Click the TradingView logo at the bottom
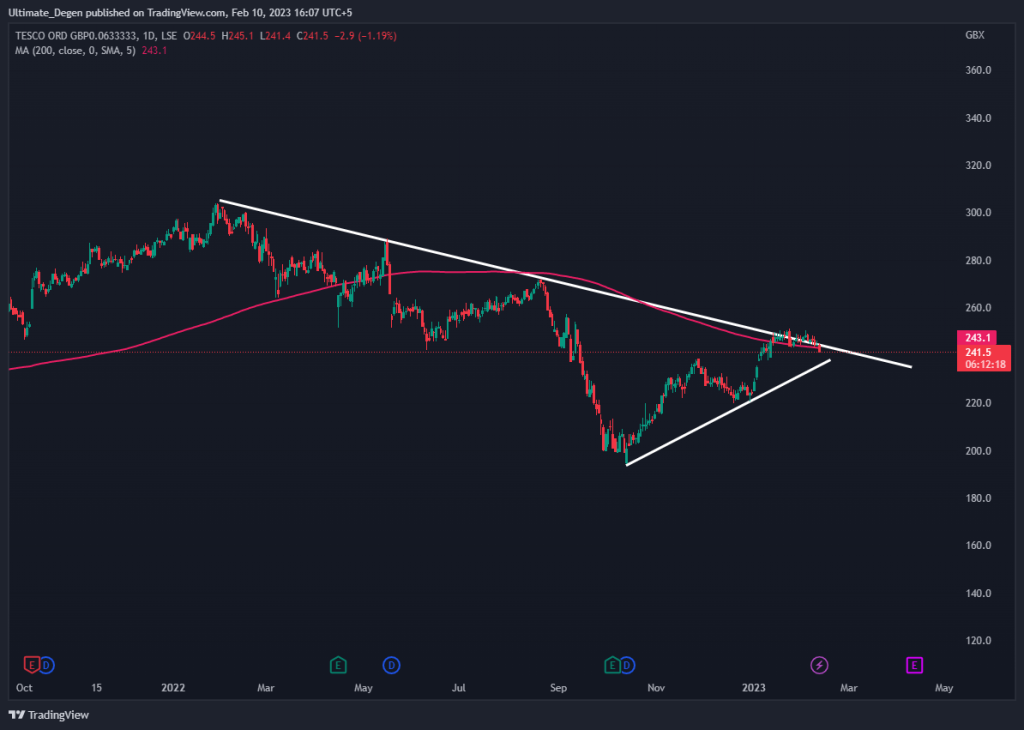The image size is (1024, 730). pyautogui.click(x=49, y=715)
